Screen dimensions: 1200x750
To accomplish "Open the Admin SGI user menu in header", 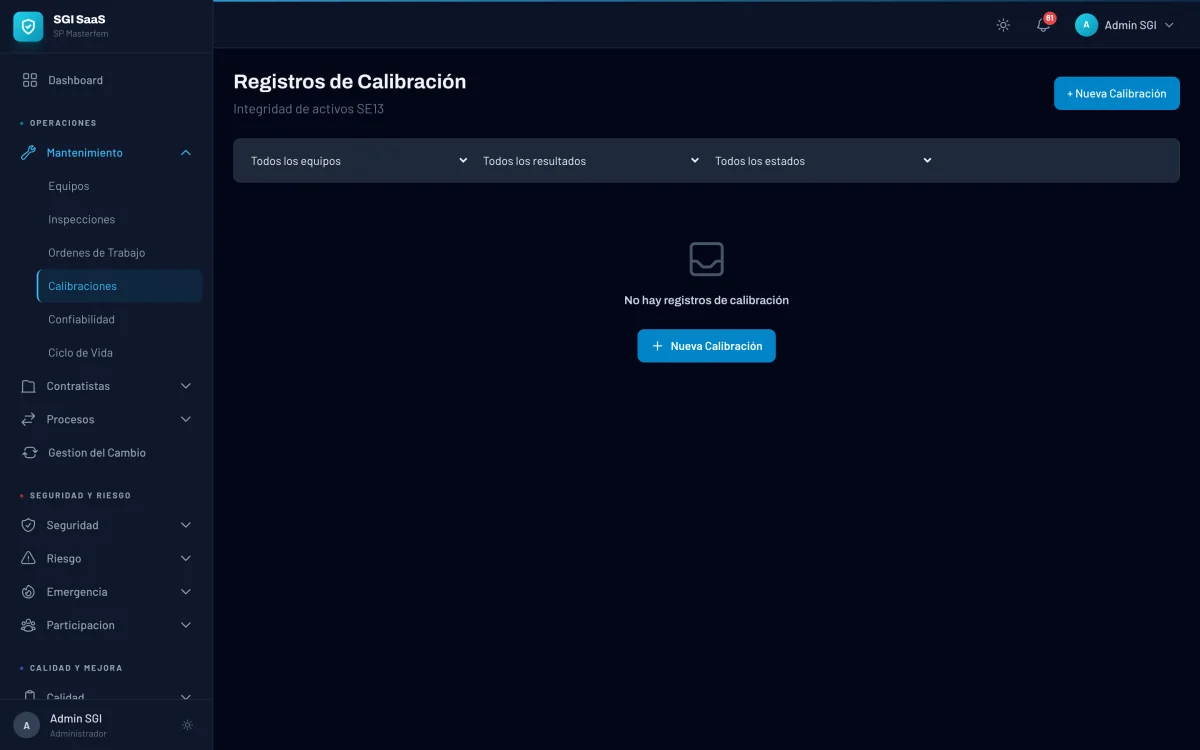I will pyautogui.click(x=1124, y=25).
